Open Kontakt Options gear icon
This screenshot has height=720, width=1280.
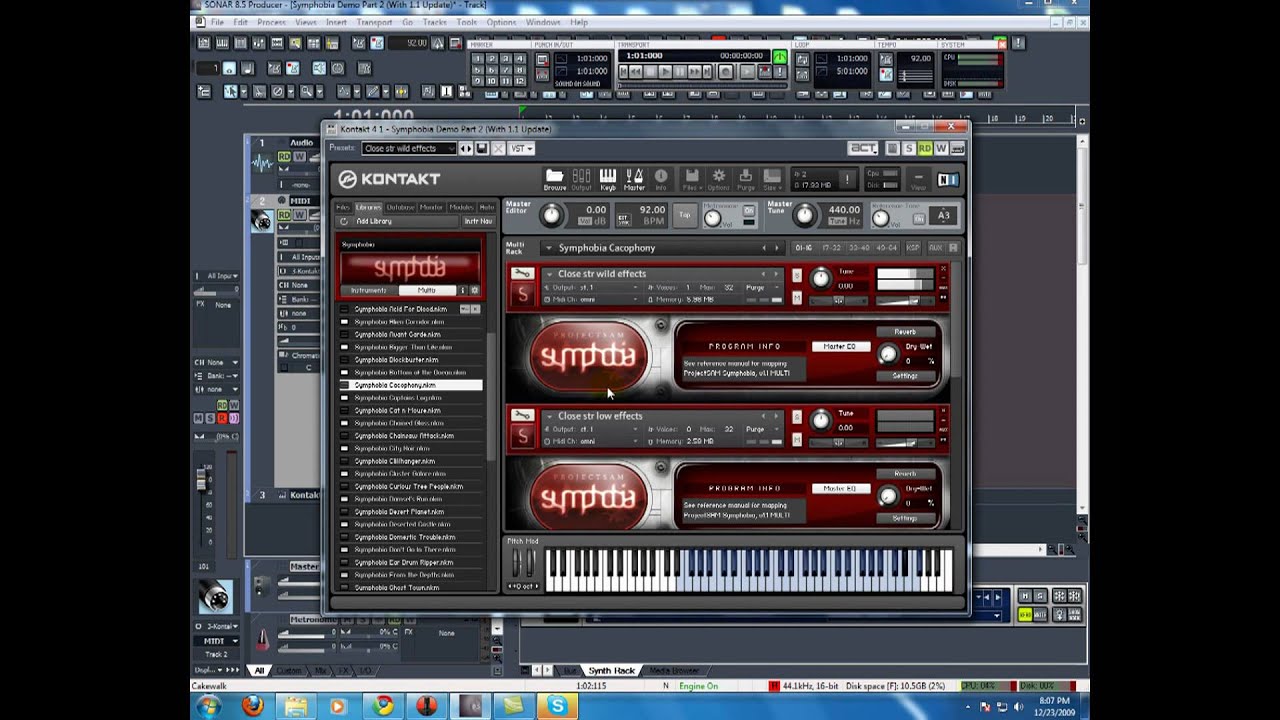point(718,179)
